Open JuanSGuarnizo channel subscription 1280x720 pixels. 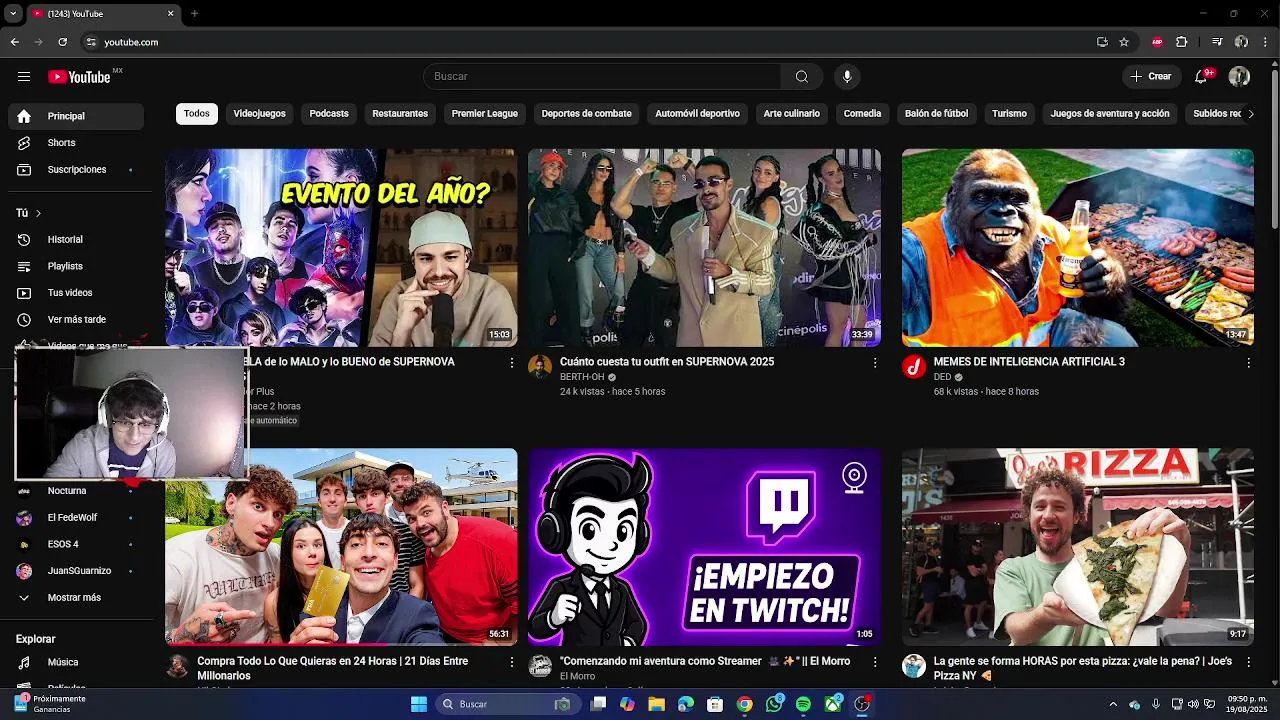(76, 571)
